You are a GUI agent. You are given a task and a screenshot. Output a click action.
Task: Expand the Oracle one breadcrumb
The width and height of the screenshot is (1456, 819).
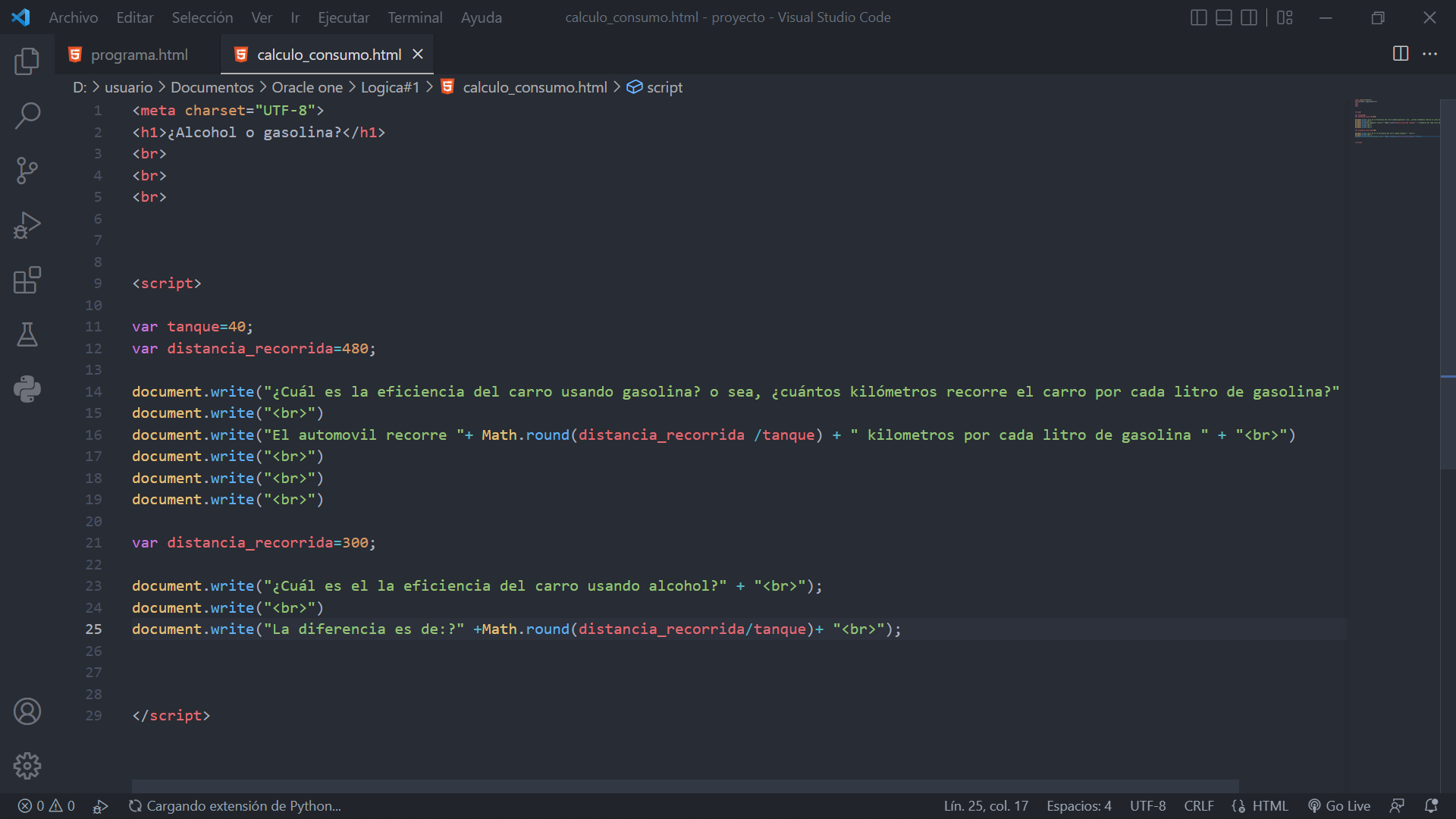pos(307,87)
